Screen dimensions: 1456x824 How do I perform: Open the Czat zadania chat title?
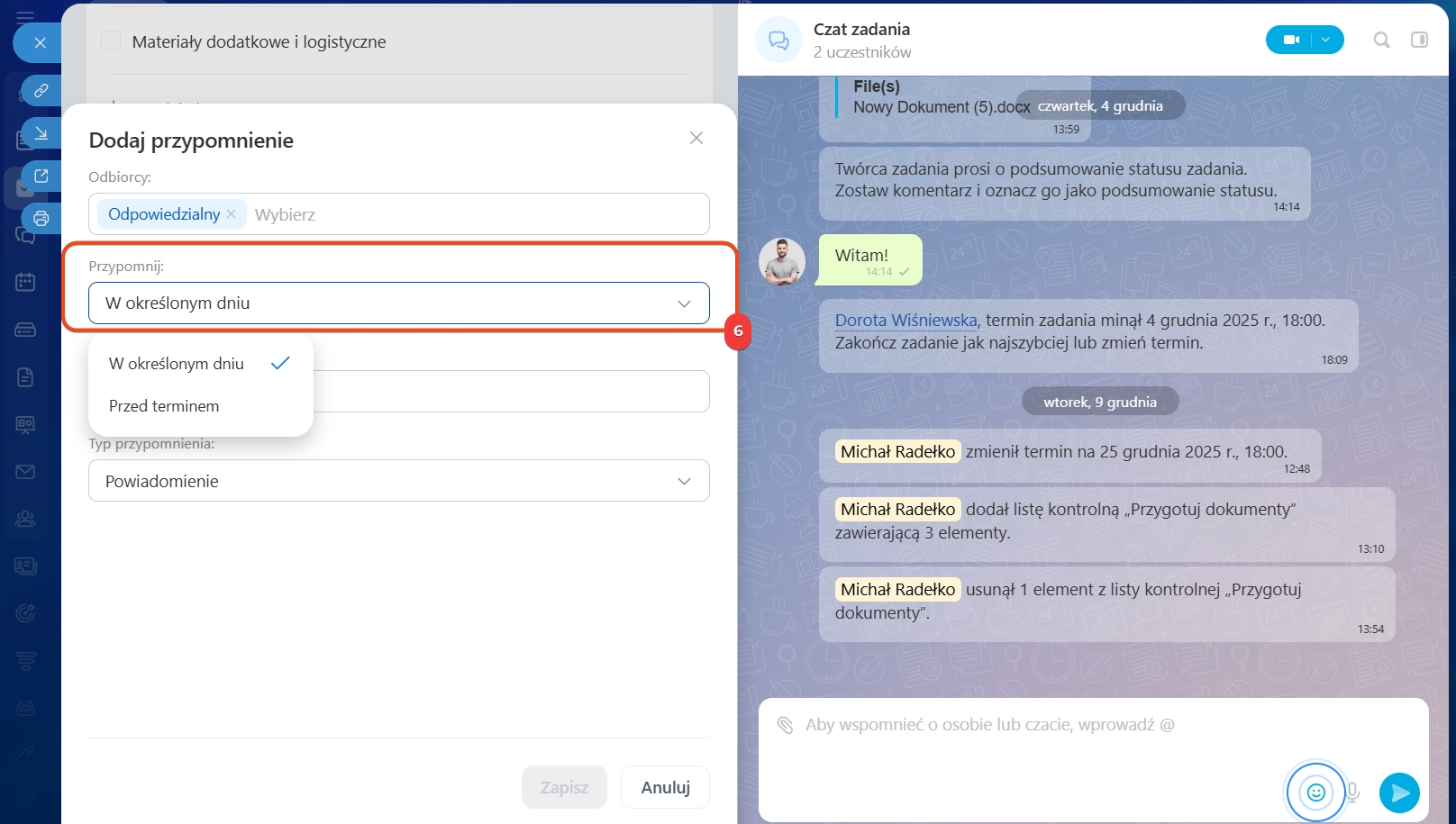point(861,29)
